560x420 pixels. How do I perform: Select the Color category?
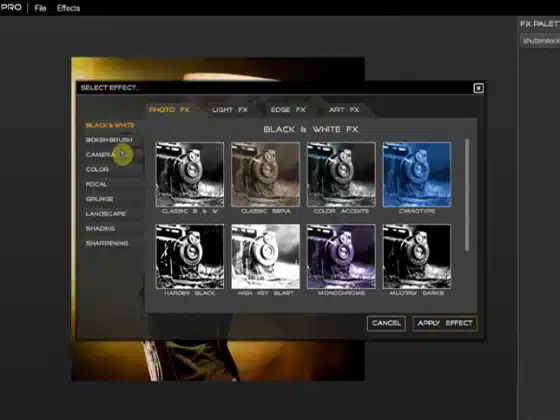point(97,169)
